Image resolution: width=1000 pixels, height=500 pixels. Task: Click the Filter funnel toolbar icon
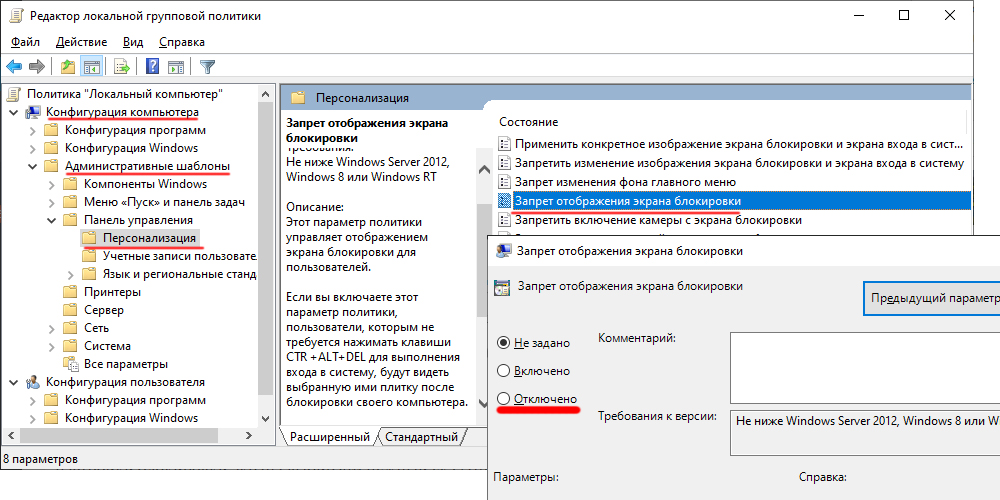tap(207, 67)
